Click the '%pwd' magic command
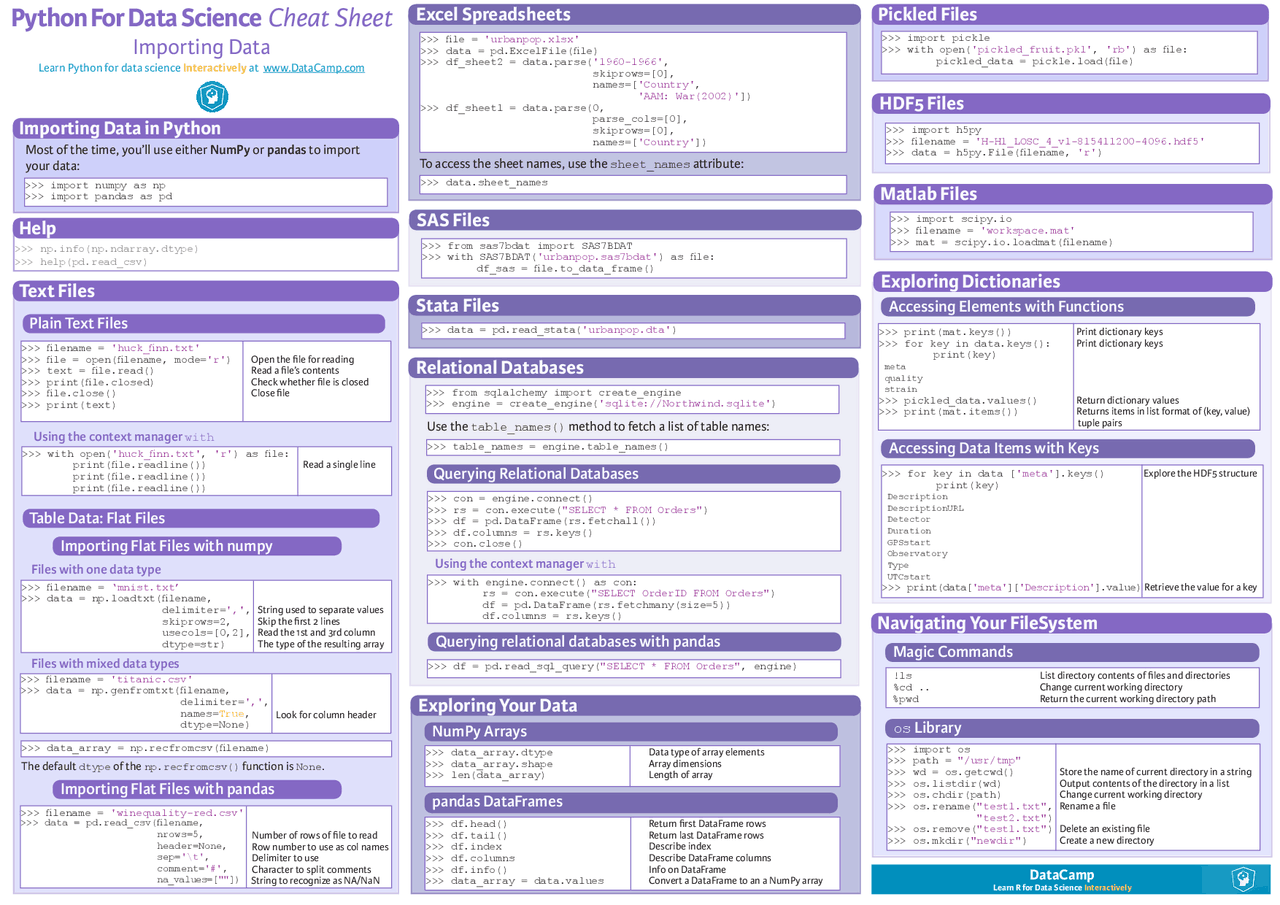Image resolution: width=1280 pixels, height=905 pixels. (x=906, y=699)
